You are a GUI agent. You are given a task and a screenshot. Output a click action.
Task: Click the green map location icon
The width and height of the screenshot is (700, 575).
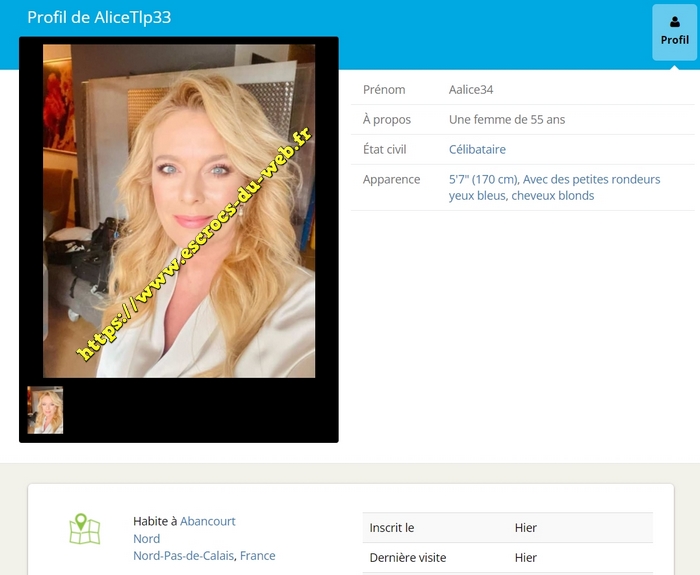tap(84, 529)
